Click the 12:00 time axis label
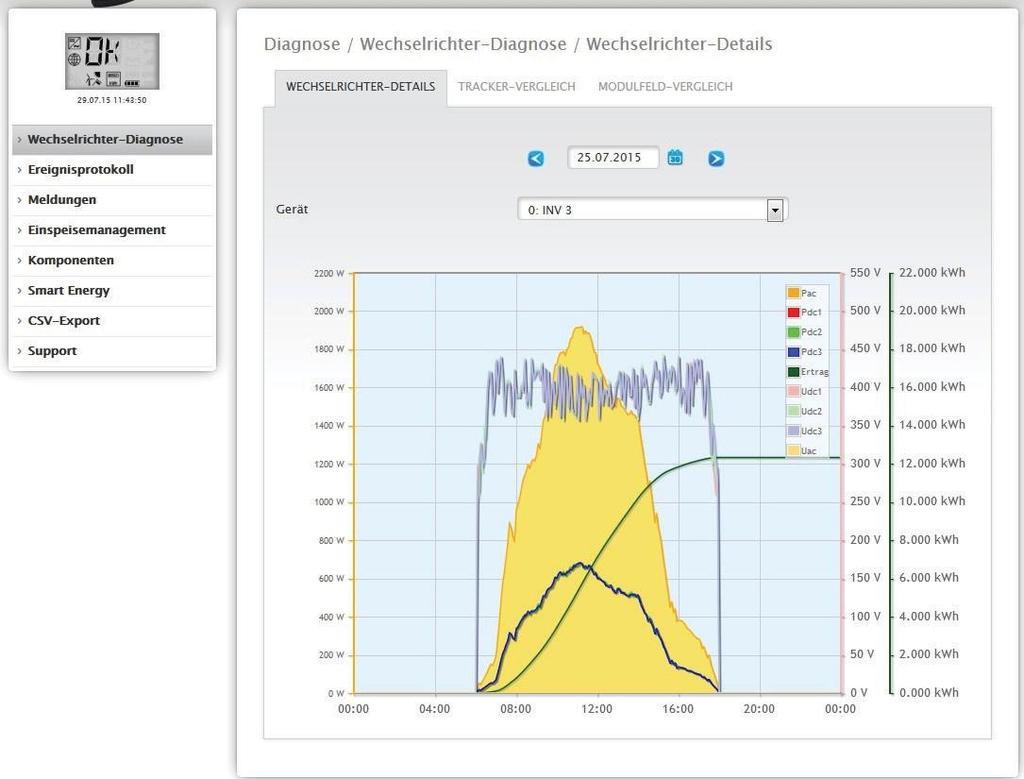Image resolution: width=1024 pixels, height=779 pixels. 597,709
